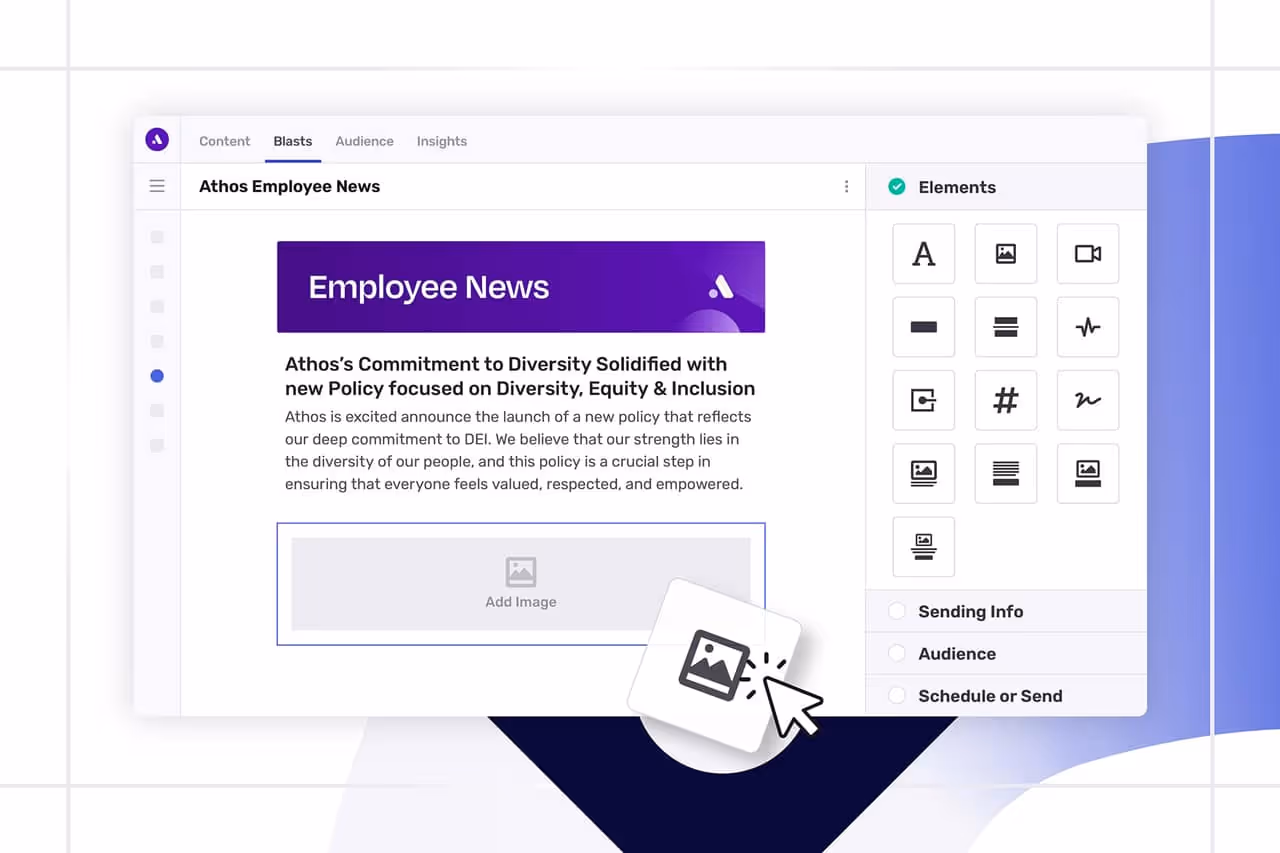
Task: Click the Sending Info status circle
Action: (x=897, y=611)
